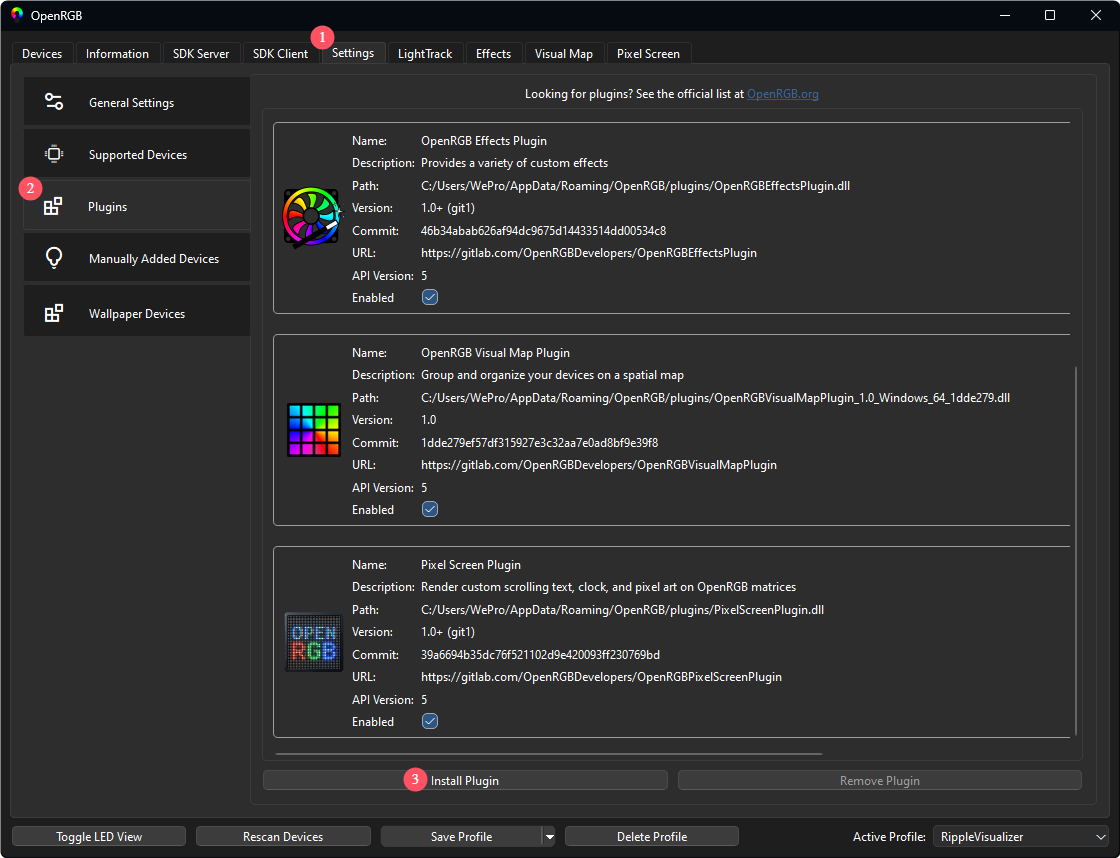Click the name 'Pixel Screen Plugin'
1120x858 pixels.
[471, 565]
